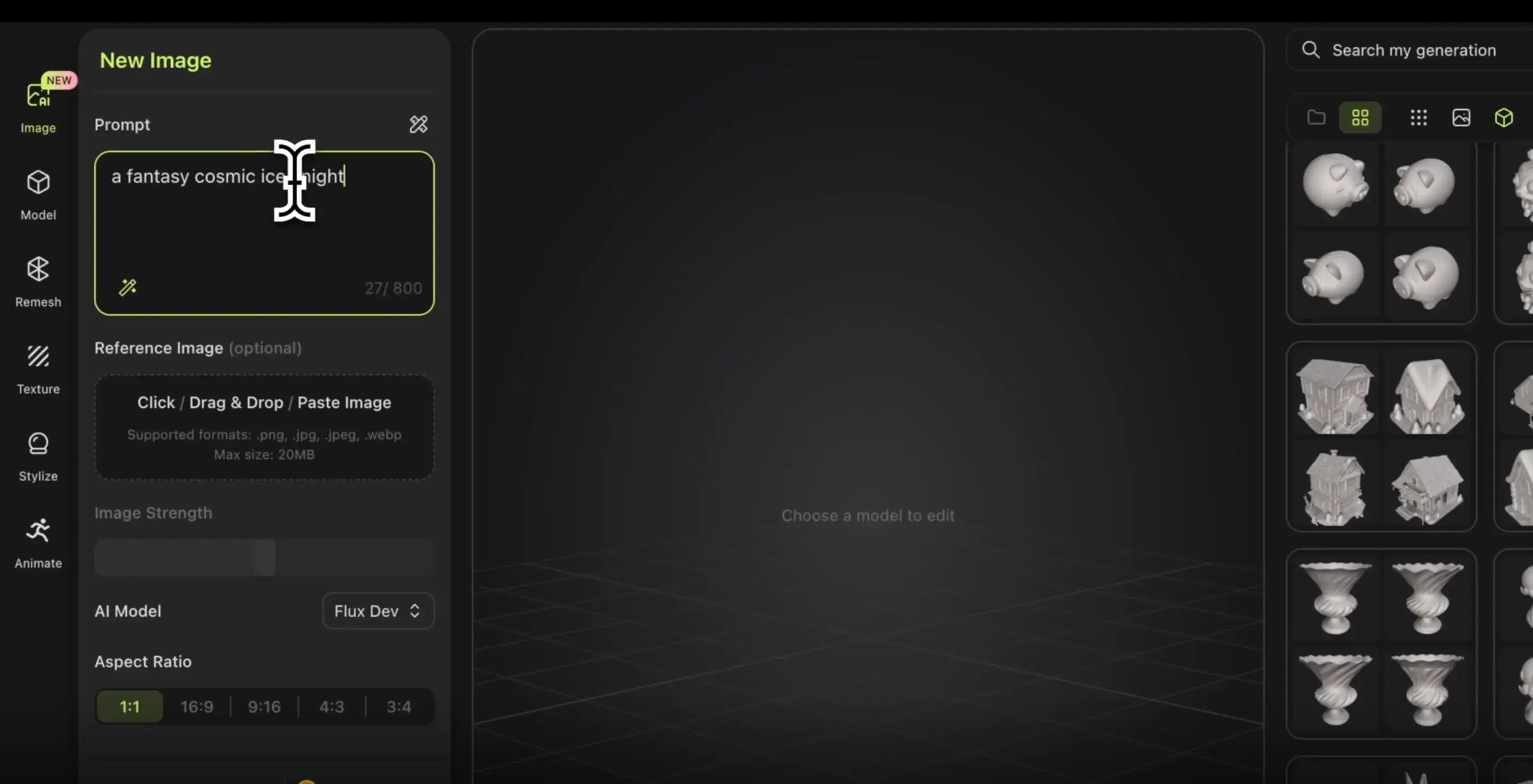1533x784 pixels.
Task: Filter generations by image icon
Action: tap(1461, 117)
